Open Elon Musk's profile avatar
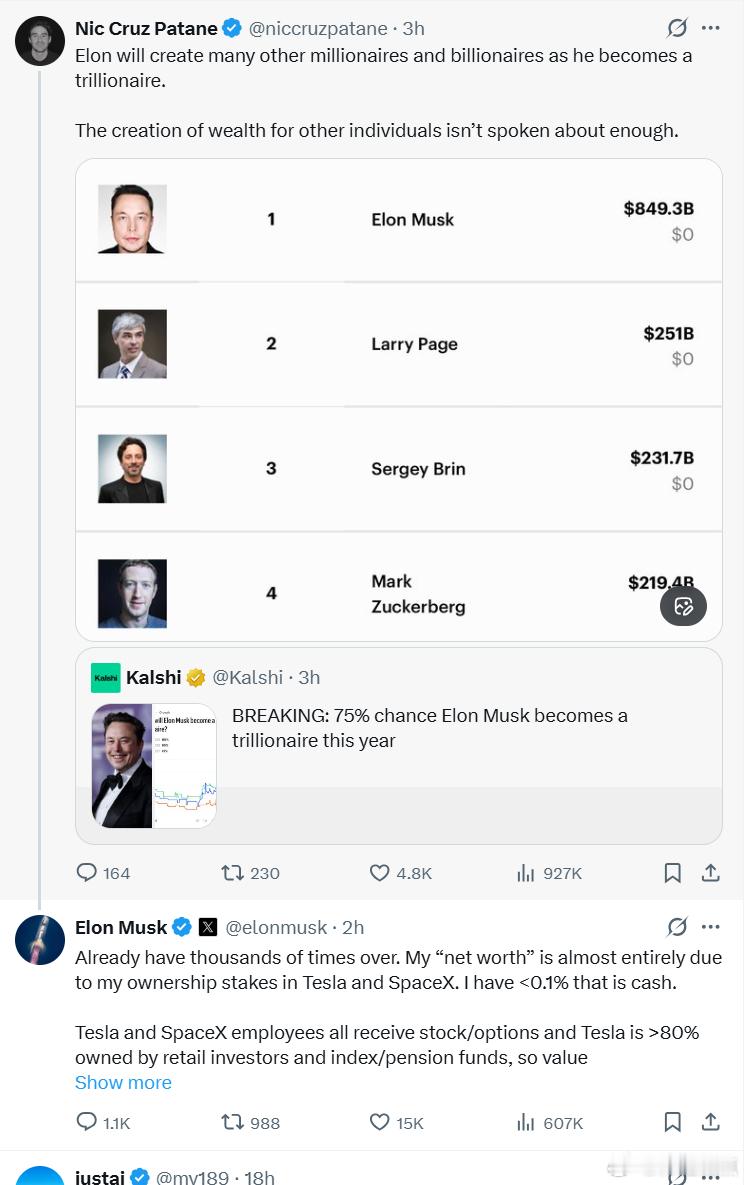This screenshot has width=746, height=1185. [40, 939]
